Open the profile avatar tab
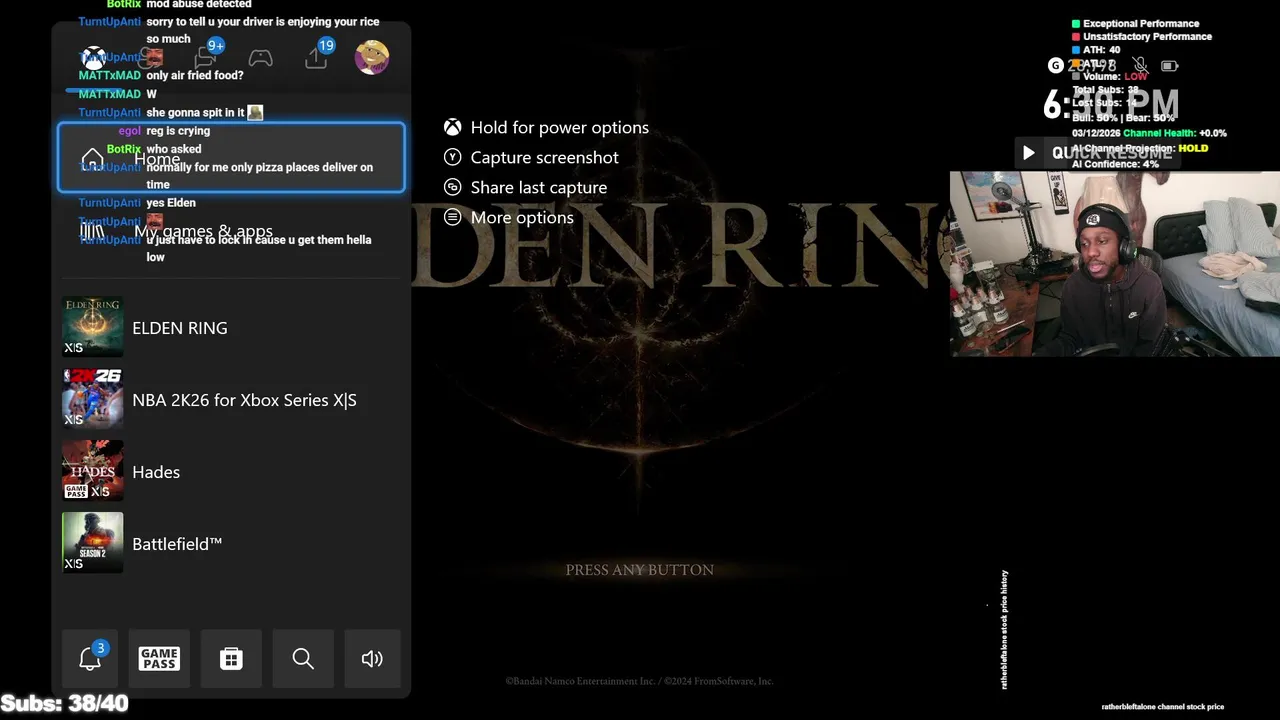This screenshot has height=720, width=1280. point(372,57)
